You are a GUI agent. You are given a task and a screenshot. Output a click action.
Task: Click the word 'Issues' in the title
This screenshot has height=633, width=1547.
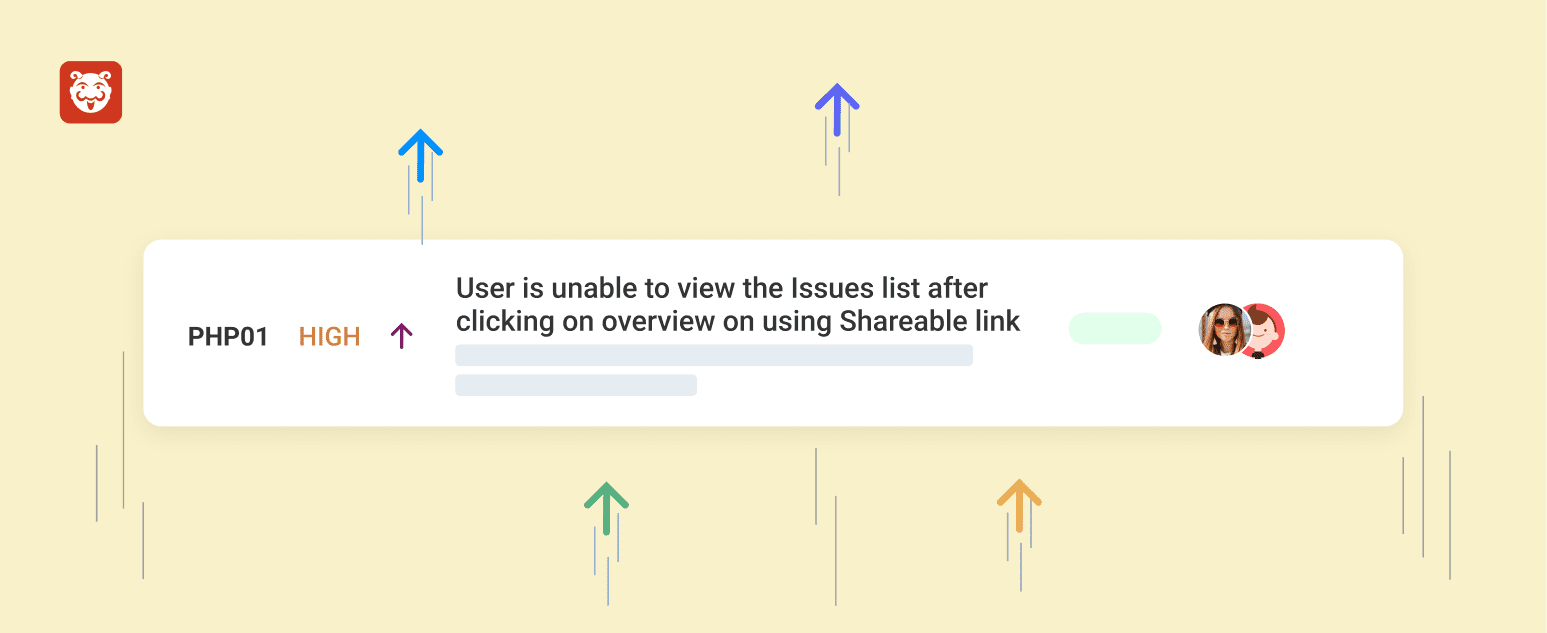[831, 289]
